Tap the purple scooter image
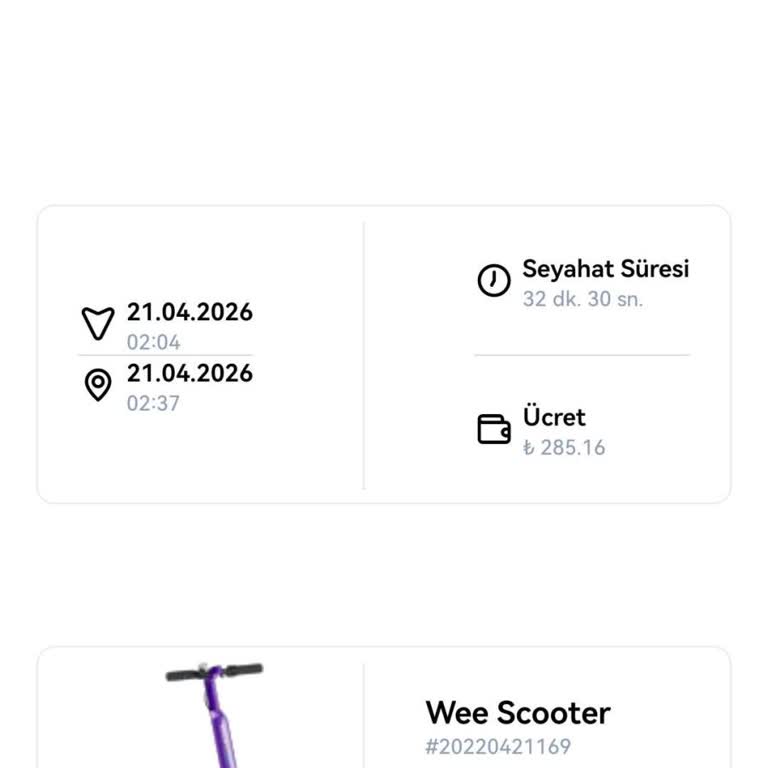The width and height of the screenshot is (768, 768). pyautogui.click(x=215, y=720)
